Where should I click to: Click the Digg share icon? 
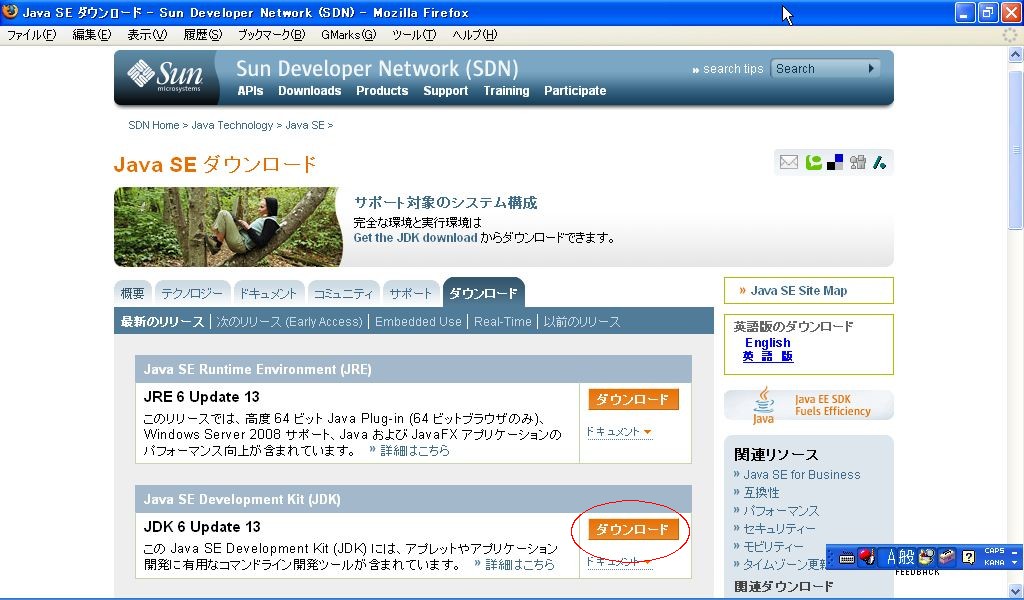[x=857, y=162]
